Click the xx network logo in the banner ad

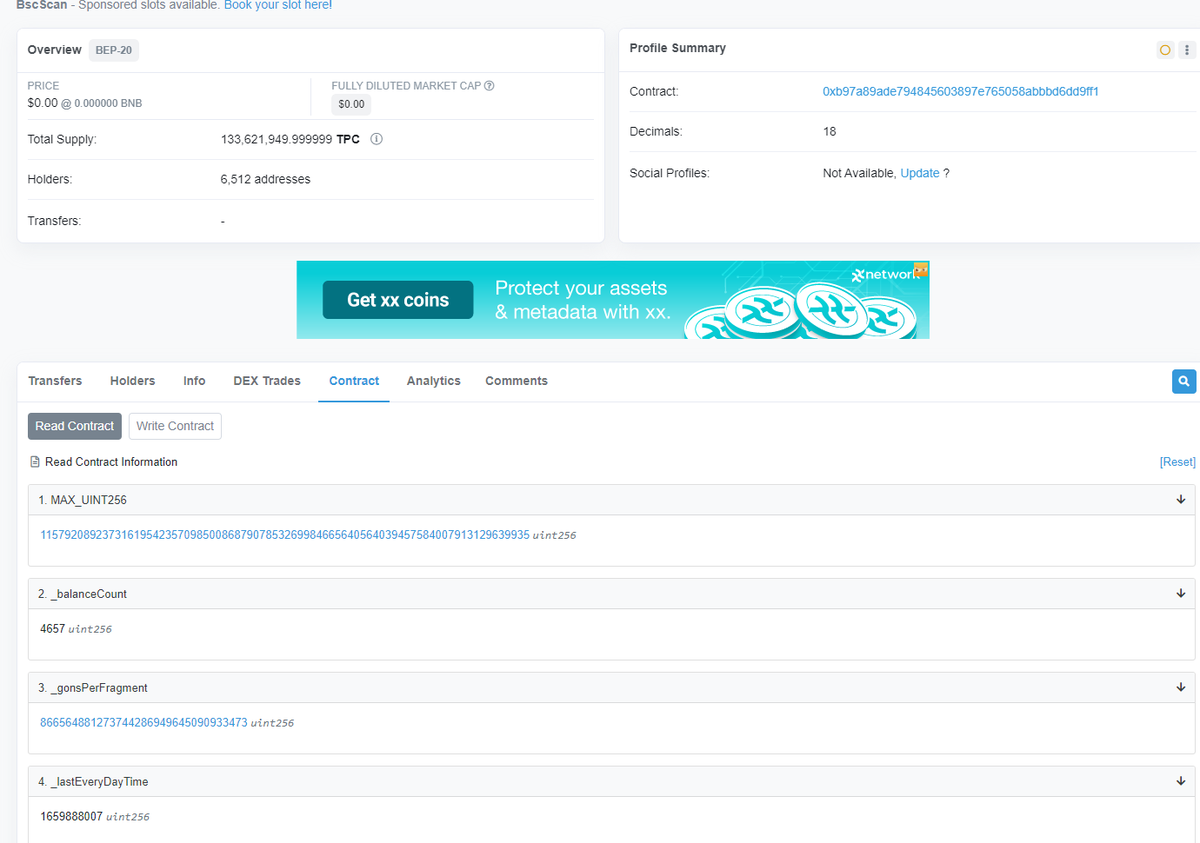coord(885,276)
